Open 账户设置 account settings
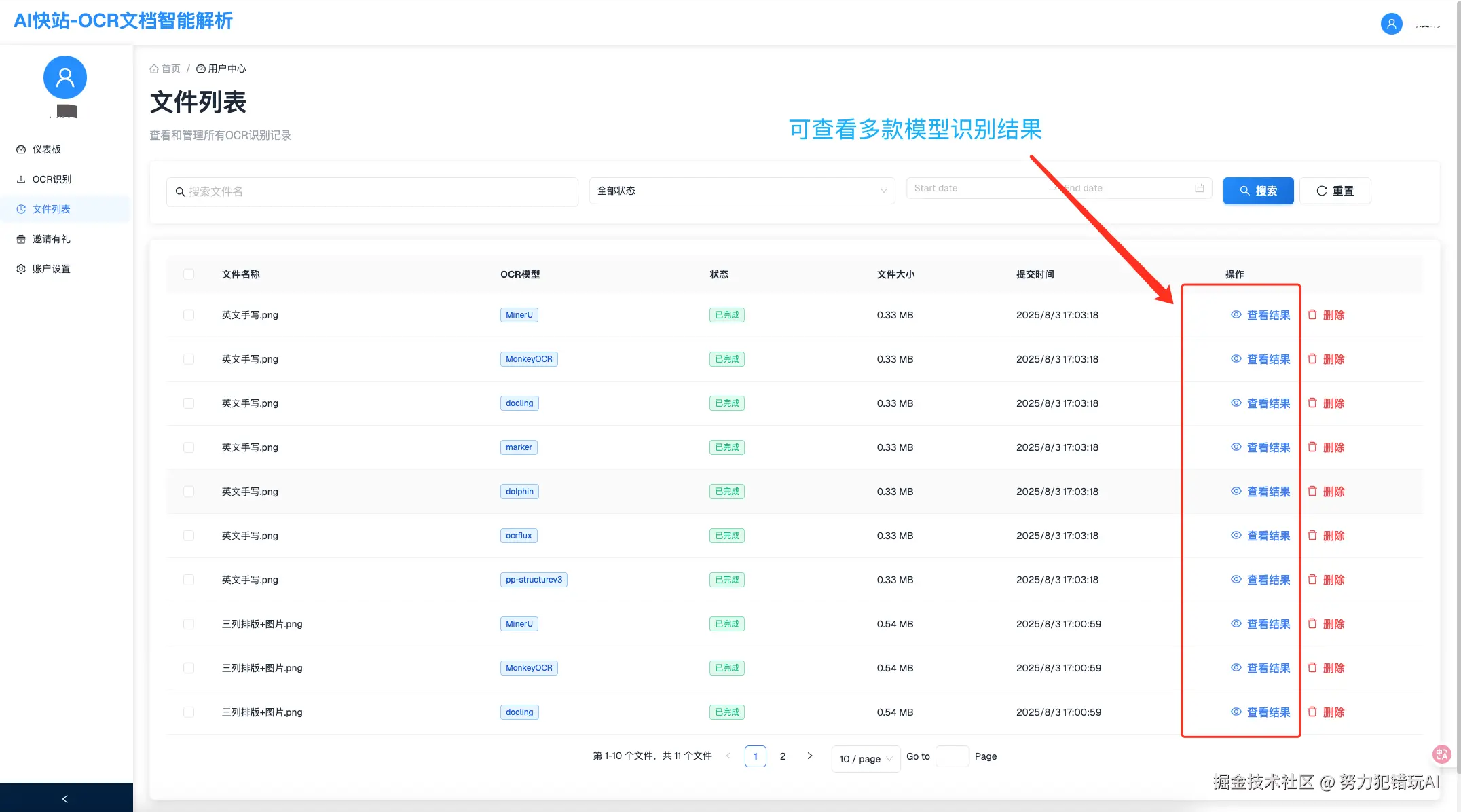This screenshot has height=812, width=1461. coord(50,268)
